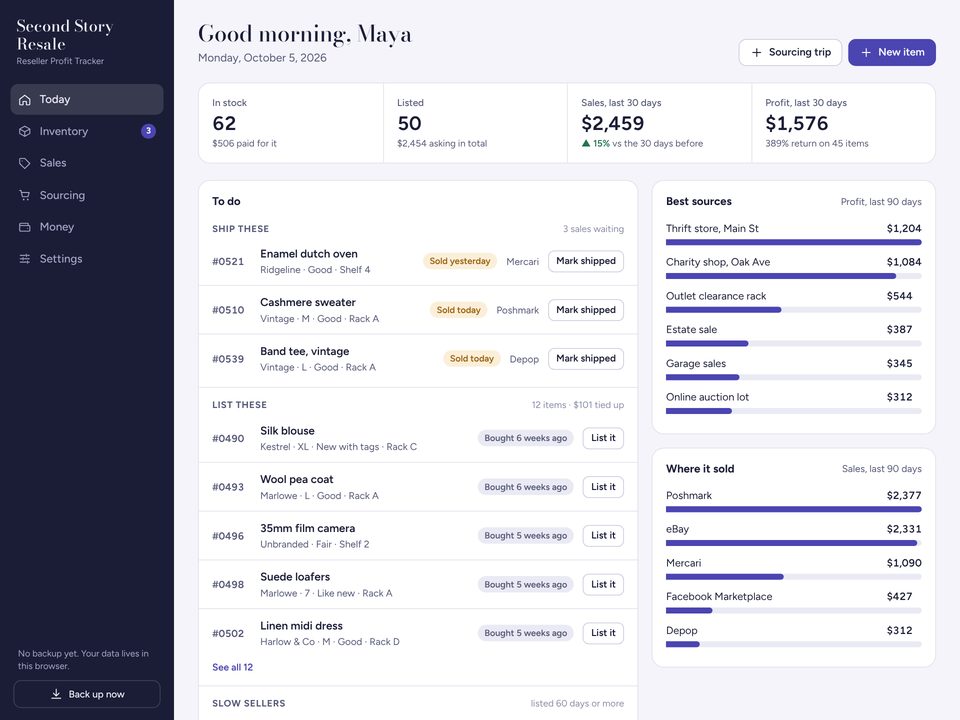This screenshot has height=720, width=960.
Task: Click the Depop row under Where it sold
Action: pyautogui.click(x=793, y=636)
